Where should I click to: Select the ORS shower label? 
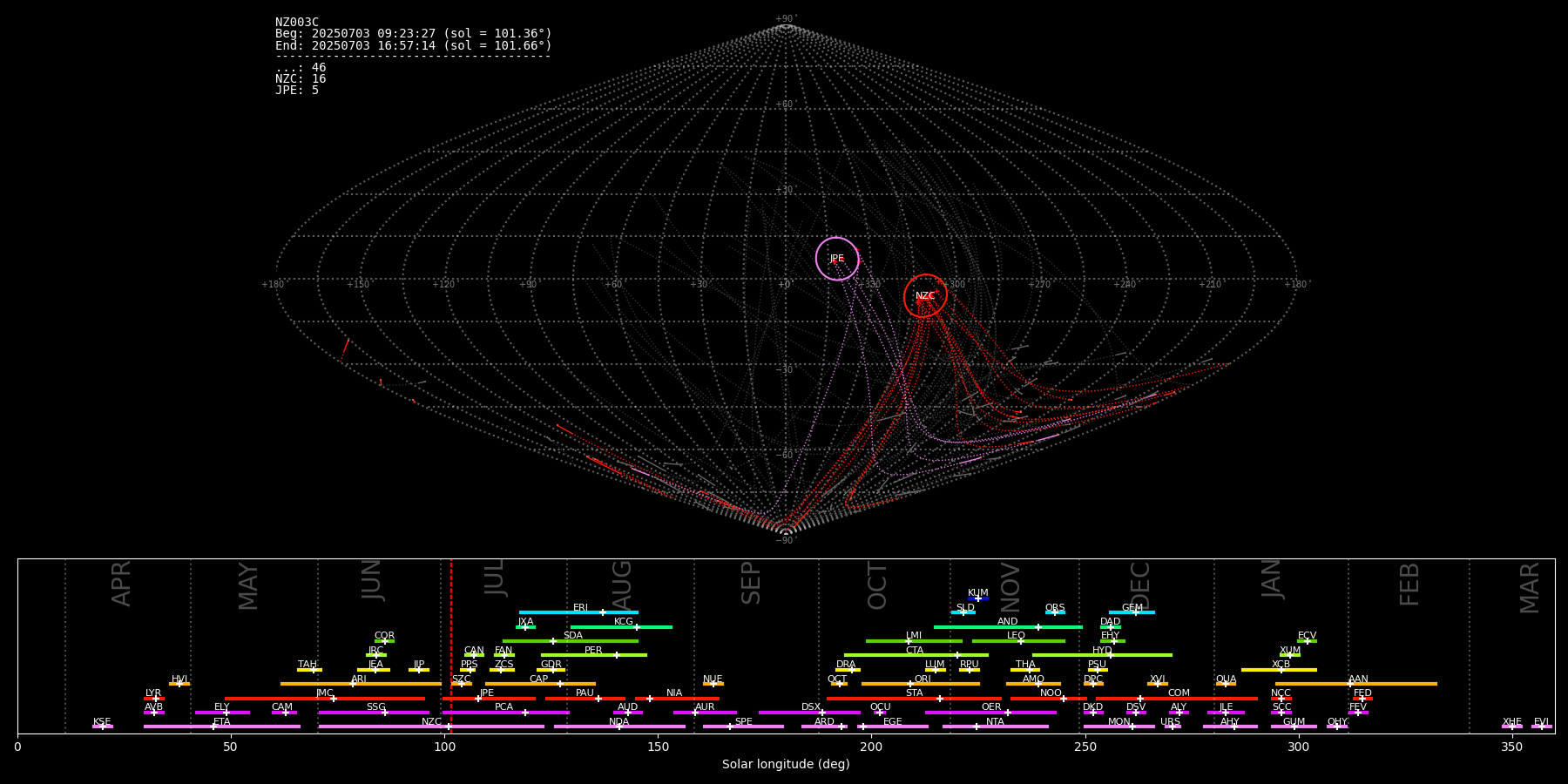(1055, 608)
